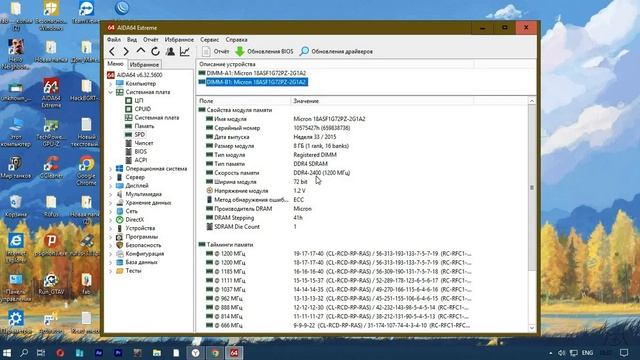Open the Отчёт menu in the menu bar

[x=151, y=40]
